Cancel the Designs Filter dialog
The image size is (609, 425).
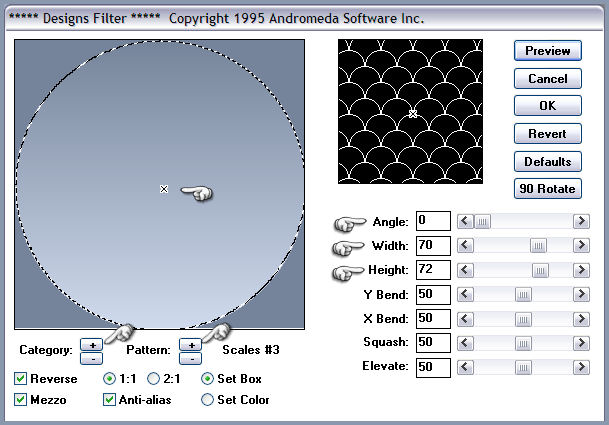[x=548, y=78]
